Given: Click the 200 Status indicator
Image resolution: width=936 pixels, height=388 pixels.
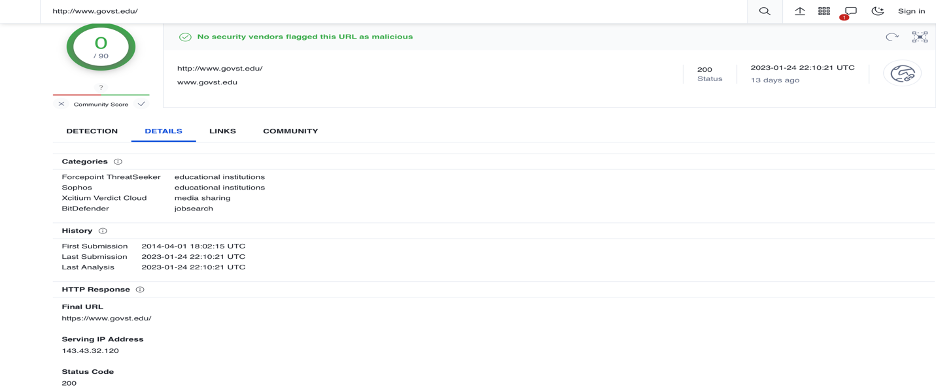Looking at the screenshot, I should pos(709,74).
